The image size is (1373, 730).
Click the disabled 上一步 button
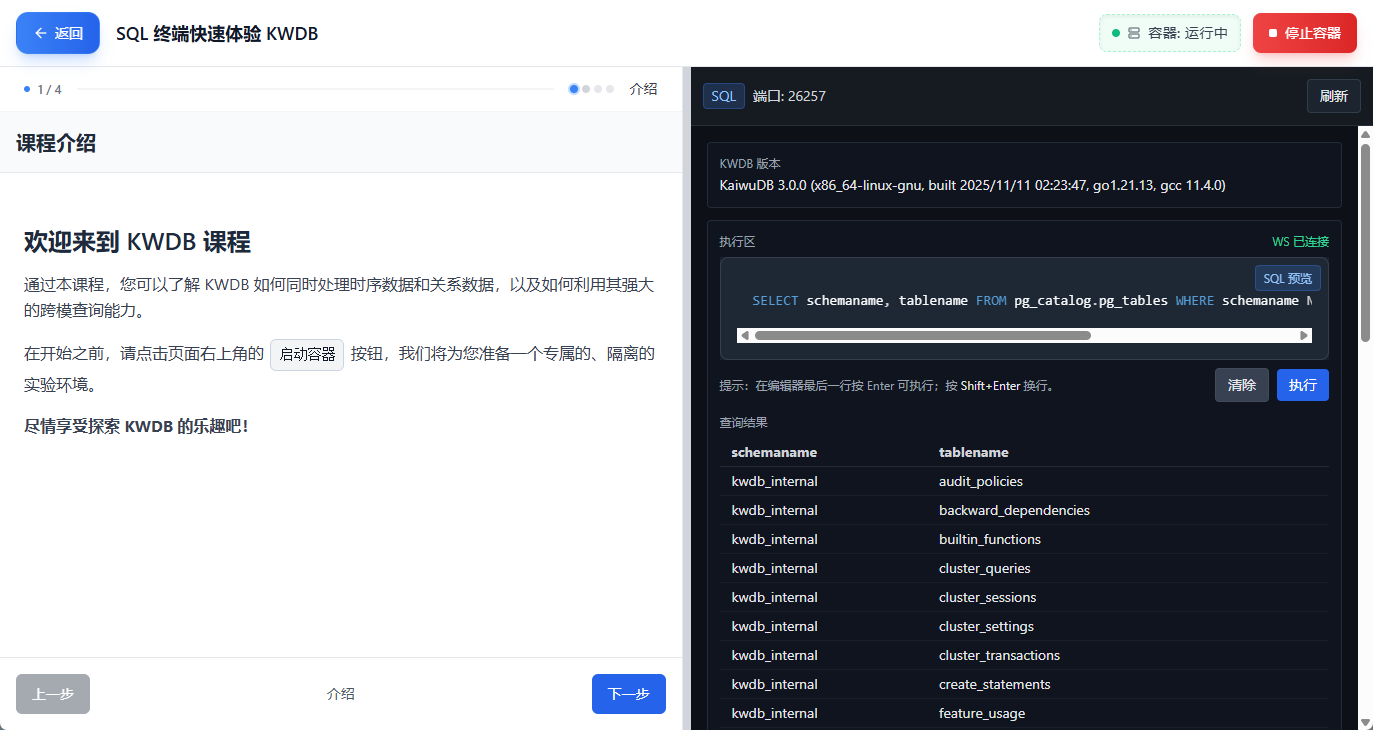coord(53,694)
